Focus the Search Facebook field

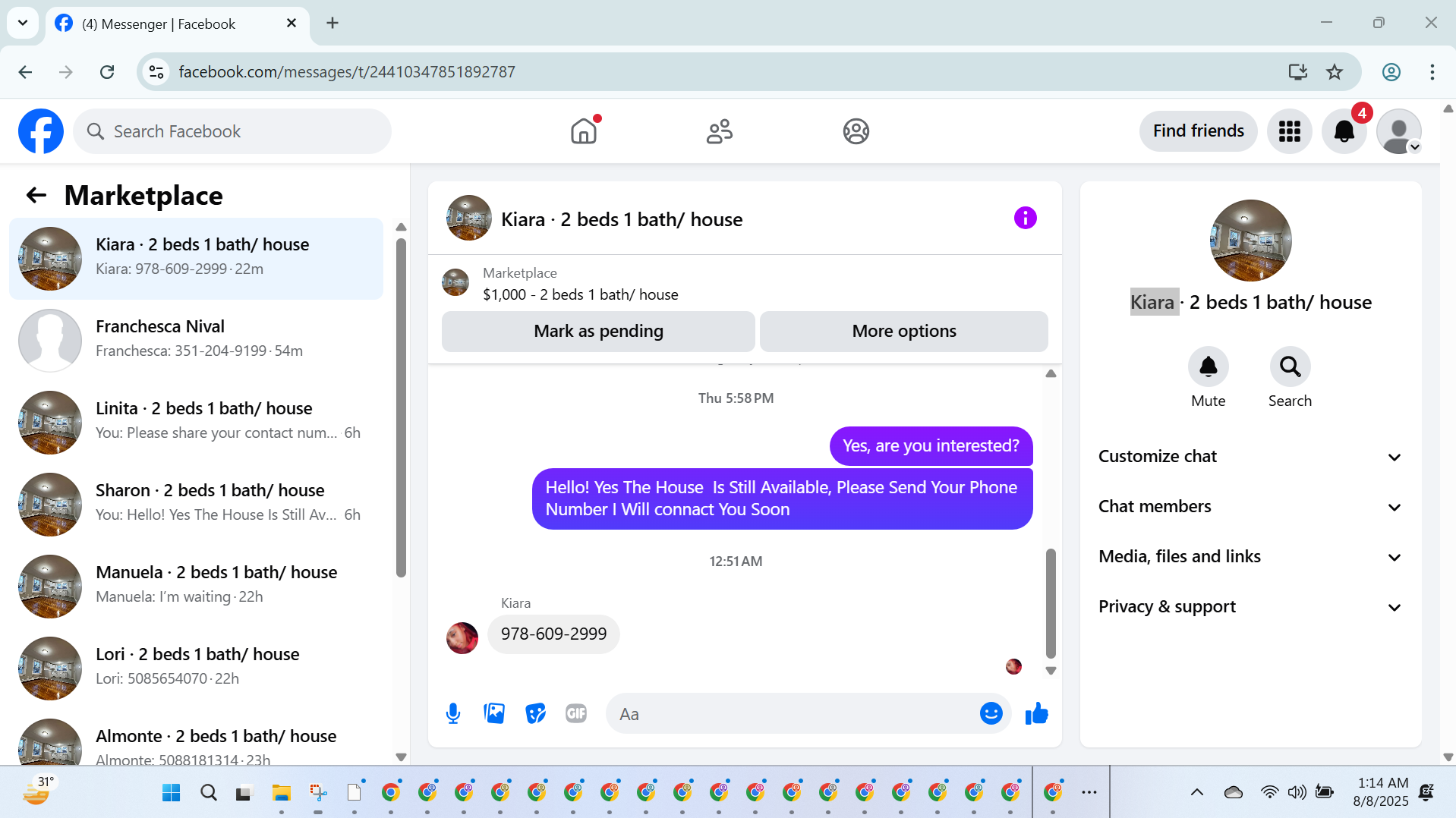[x=232, y=131]
